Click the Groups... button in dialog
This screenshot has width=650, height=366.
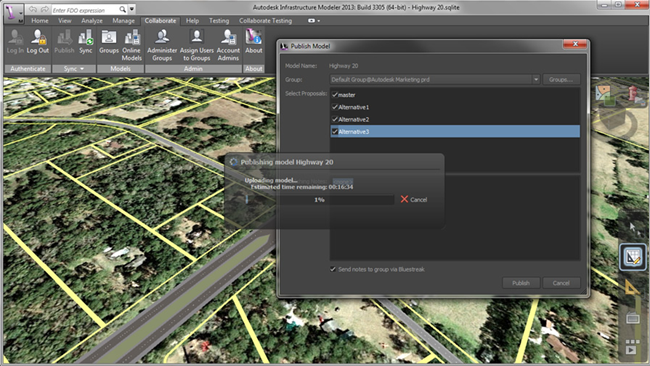[x=561, y=79]
